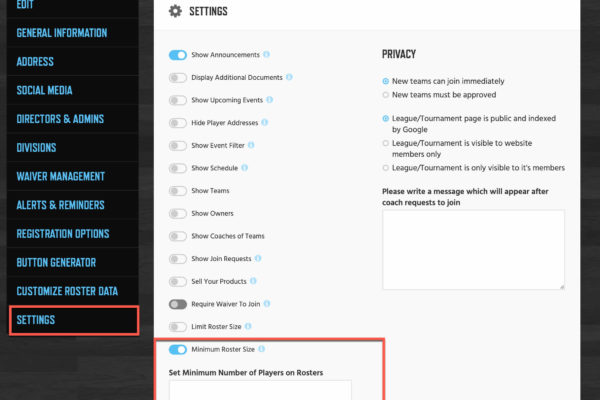Click the info icon beside Show Announcements
The width and height of the screenshot is (600, 400).
click(266, 54)
